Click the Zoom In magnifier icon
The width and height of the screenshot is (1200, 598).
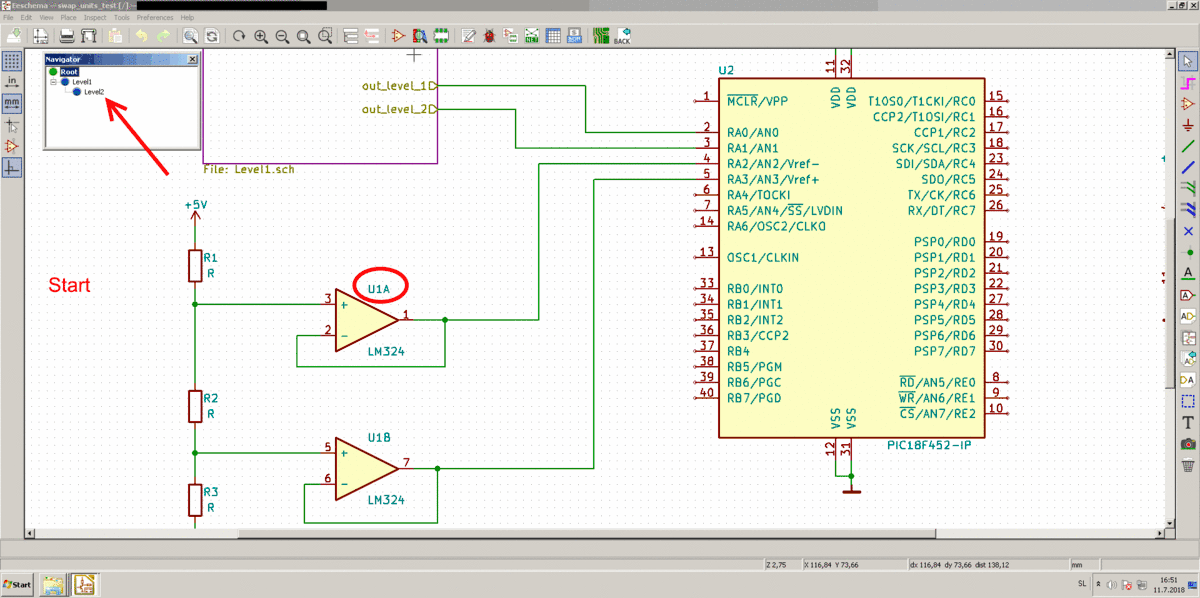[x=261, y=37]
